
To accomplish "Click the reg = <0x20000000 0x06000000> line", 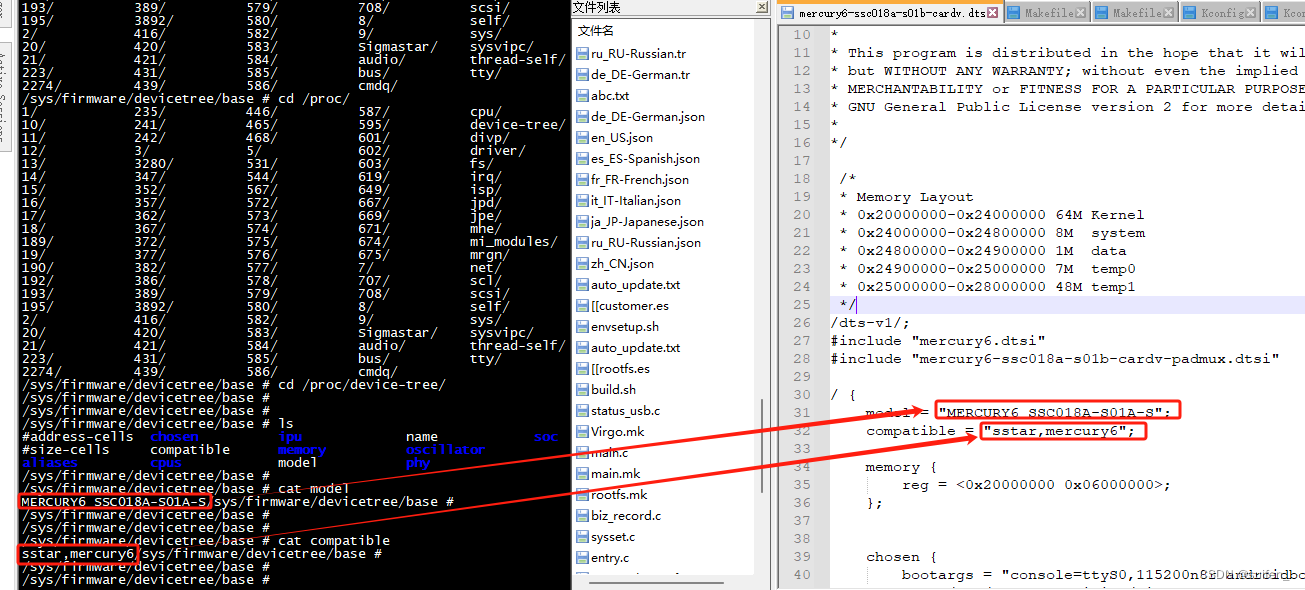I will [1035, 485].
